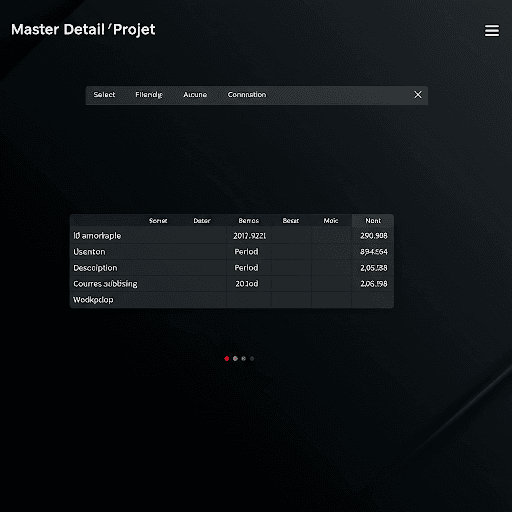This screenshot has height=512, width=512.
Task: Open the 'Desoziption' row
Action: (x=232, y=268)
